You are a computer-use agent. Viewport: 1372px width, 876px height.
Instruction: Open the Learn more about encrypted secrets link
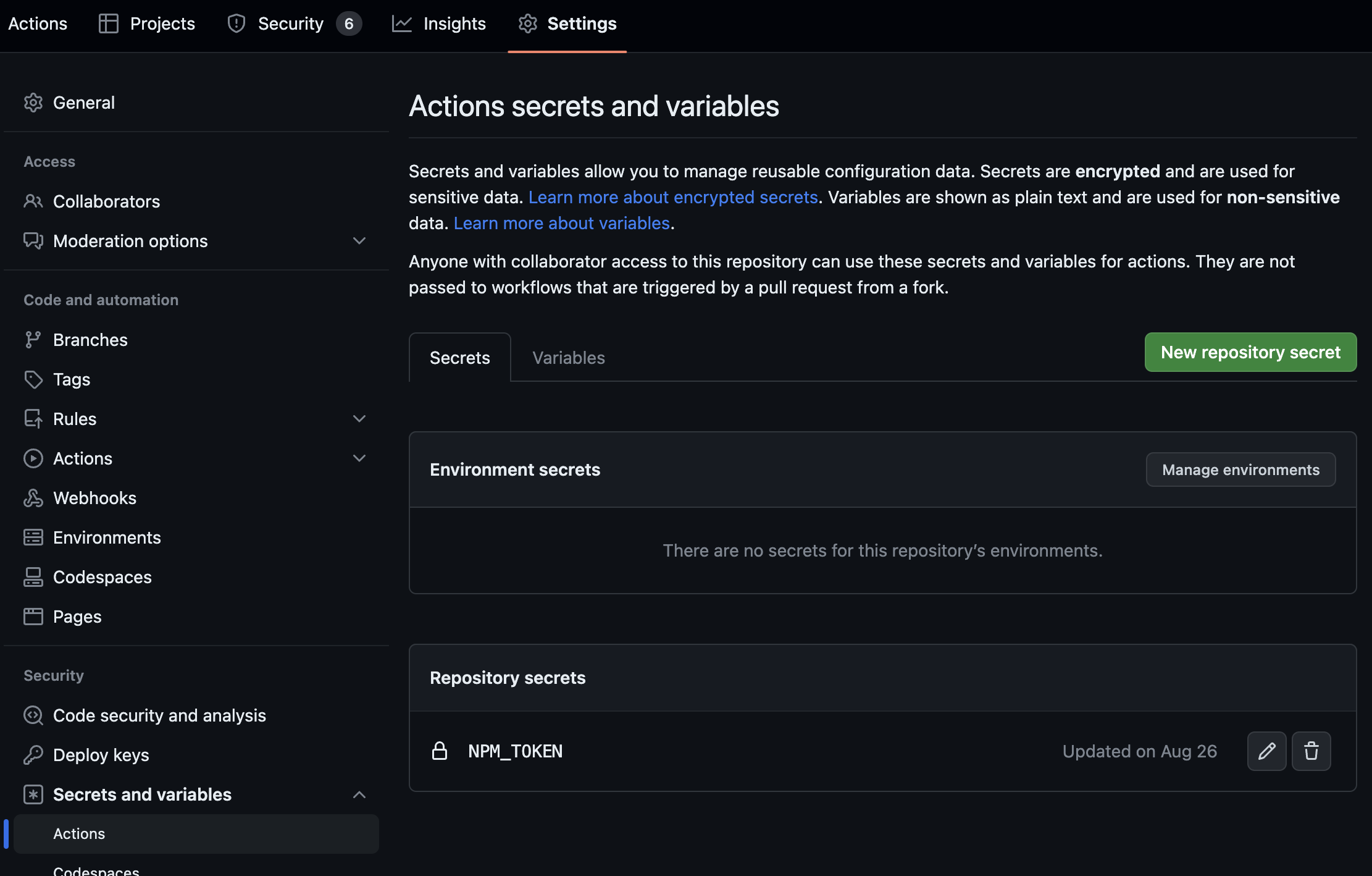673,197
